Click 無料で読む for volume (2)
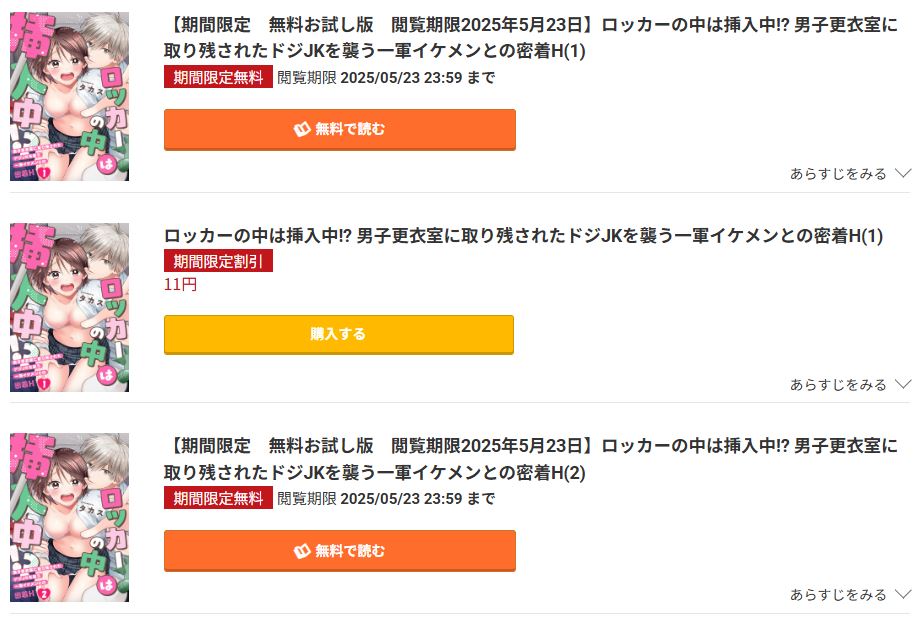Image resolution: width=923 pixels, height=621 pixels. point(339,550)
